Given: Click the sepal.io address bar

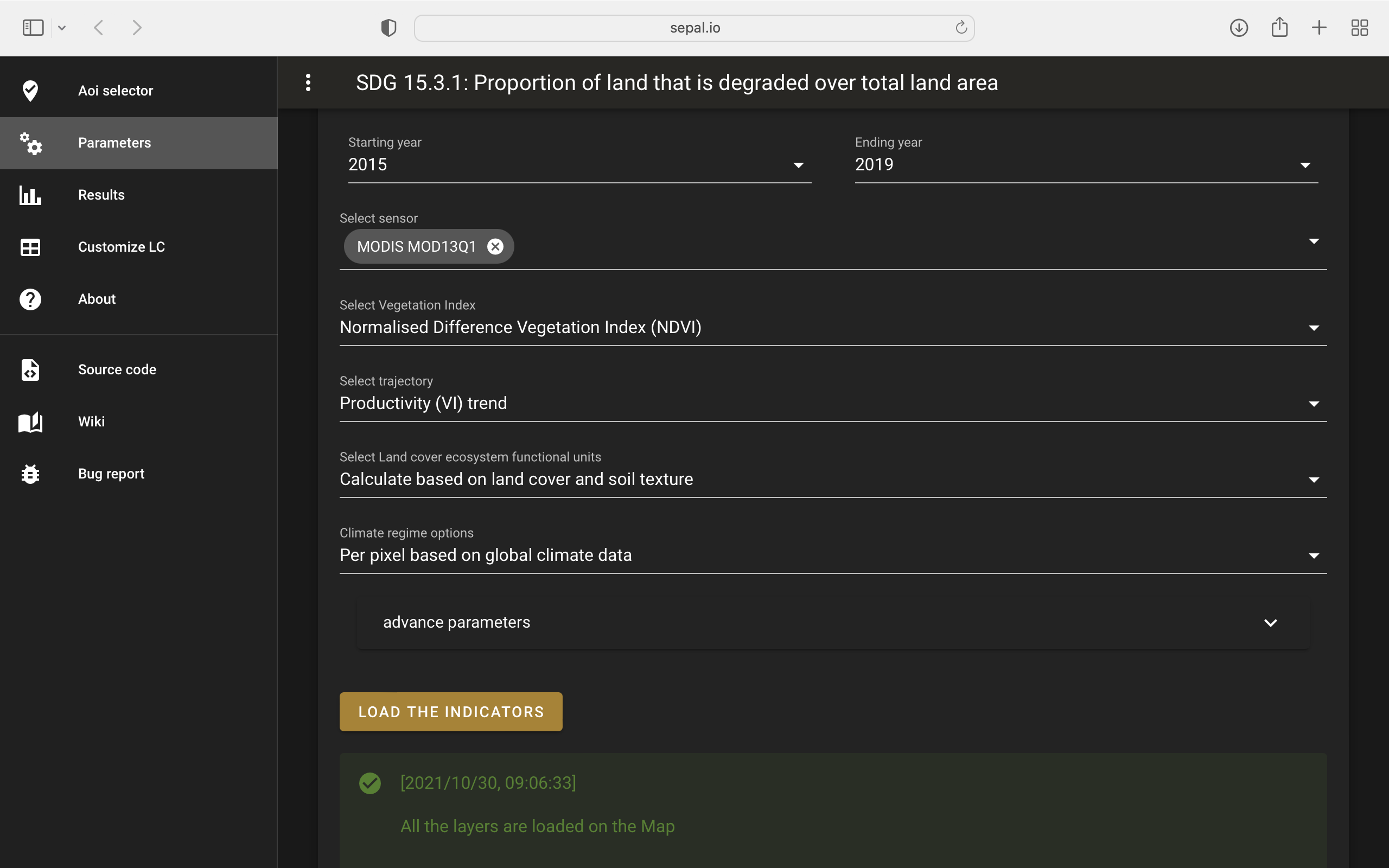Looking at the screenshot, I should [x=694, y=28].
